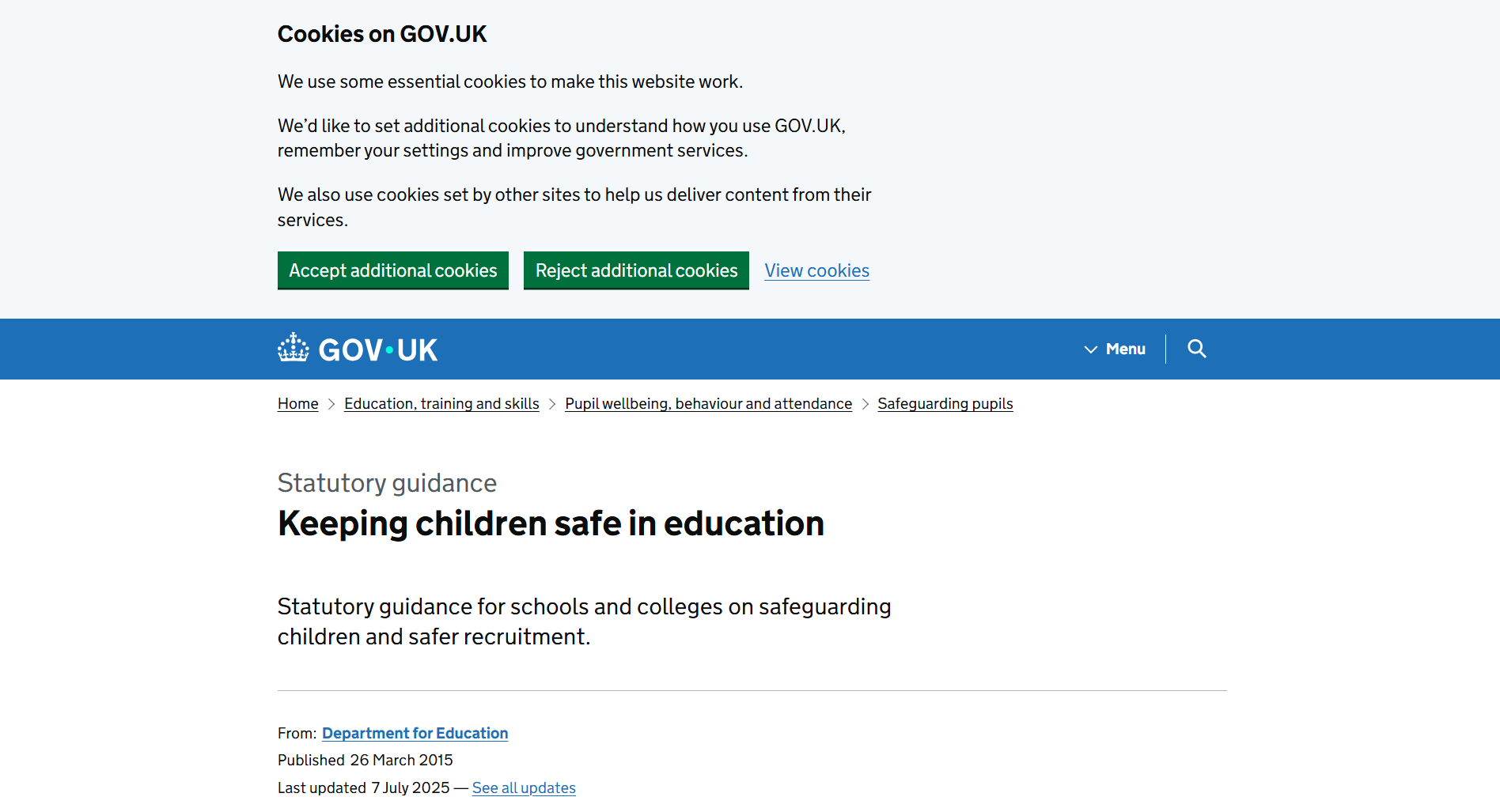This screenshot has height=812, width=1500.
Task: Click the GOV.UK wordmark text
Action: 378,349
